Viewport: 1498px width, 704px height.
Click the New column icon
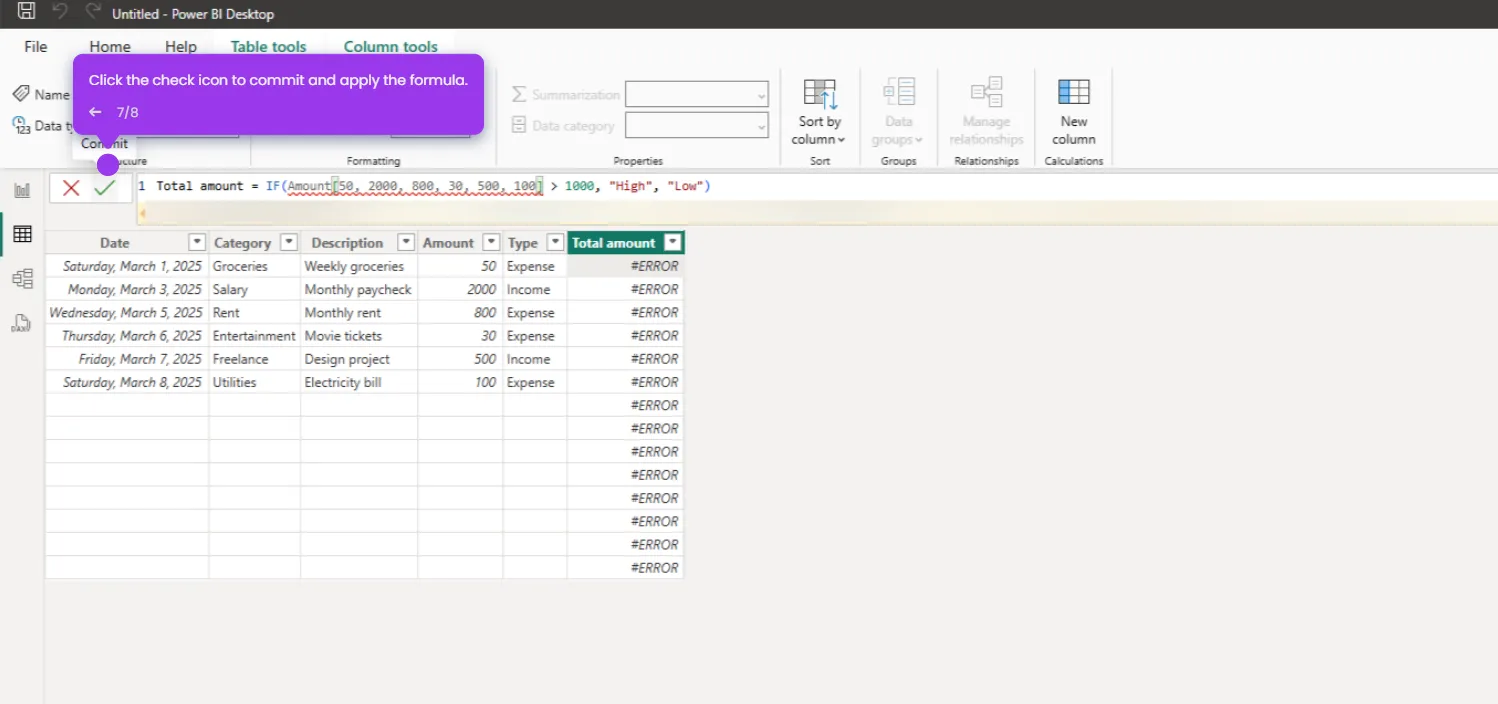(1074, 92)
